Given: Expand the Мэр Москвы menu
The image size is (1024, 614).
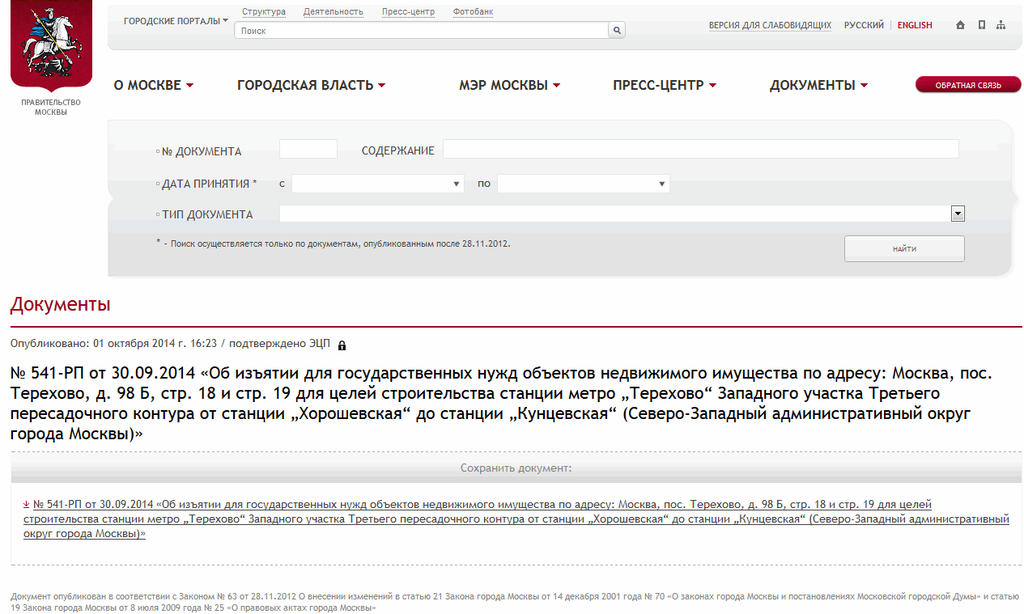Looking at the screenshot, I should coord(509,86).
